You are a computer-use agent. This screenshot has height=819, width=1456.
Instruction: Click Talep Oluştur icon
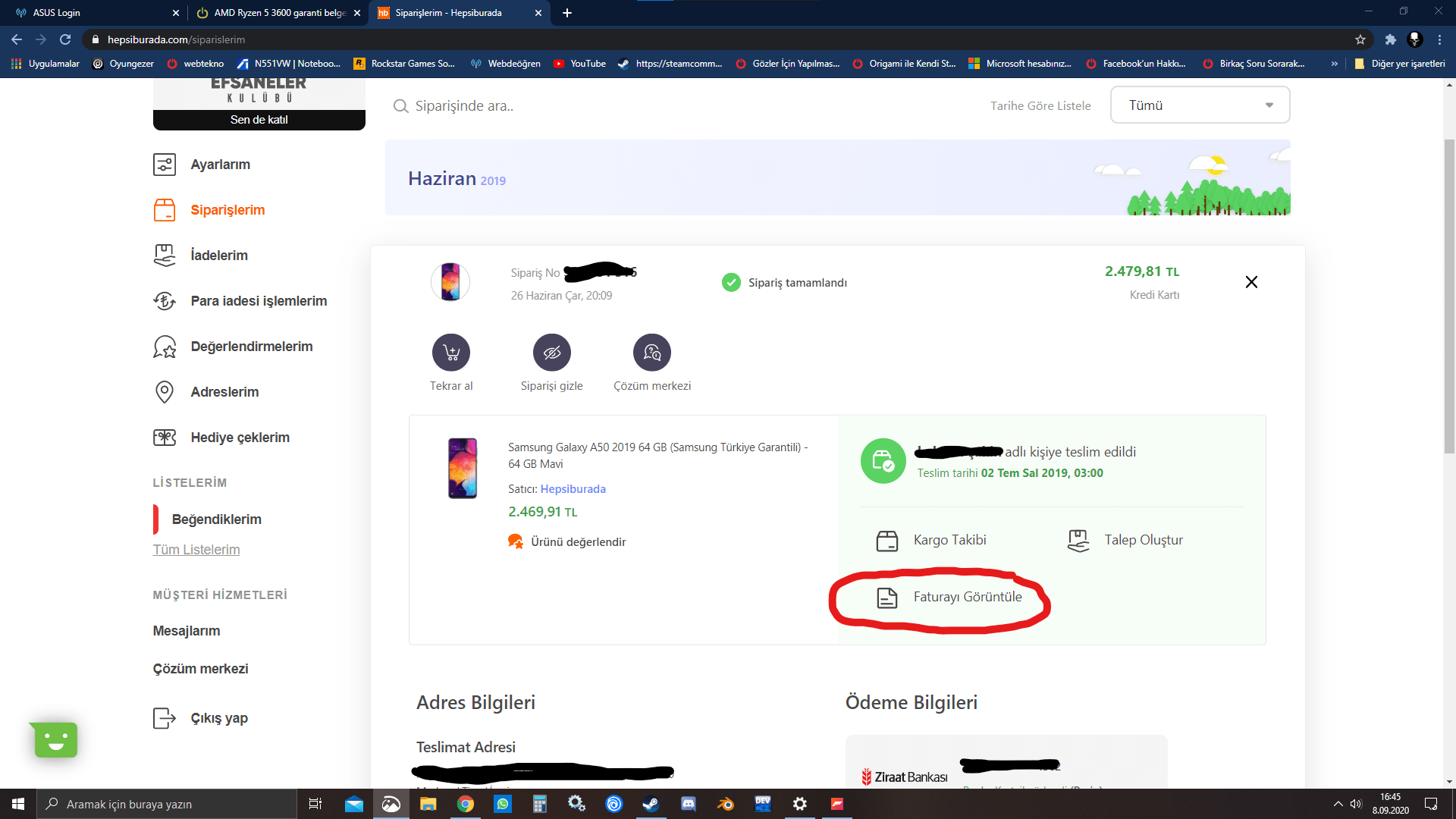(1078, 541)
